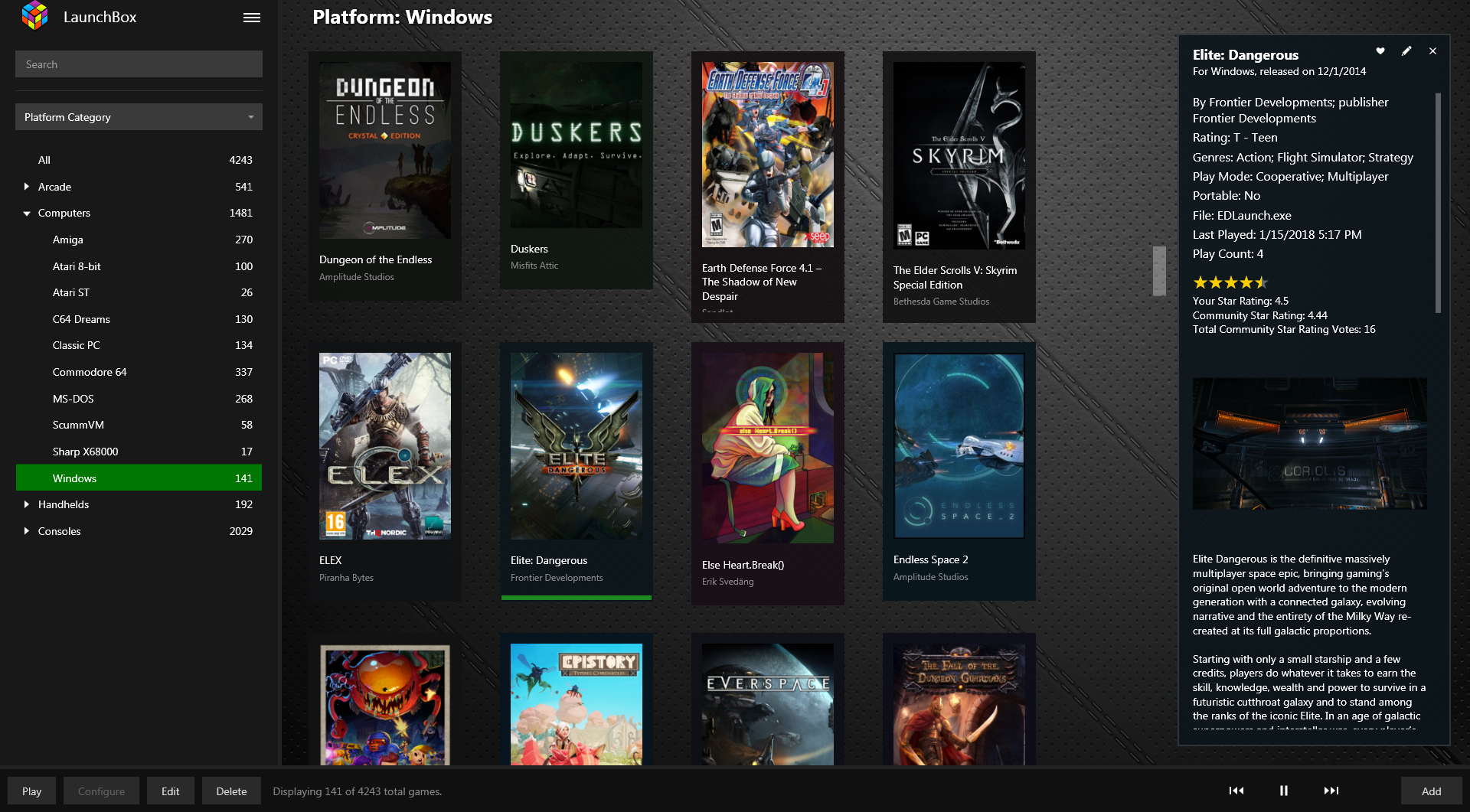Skip to the next music track

(1331, 791)
